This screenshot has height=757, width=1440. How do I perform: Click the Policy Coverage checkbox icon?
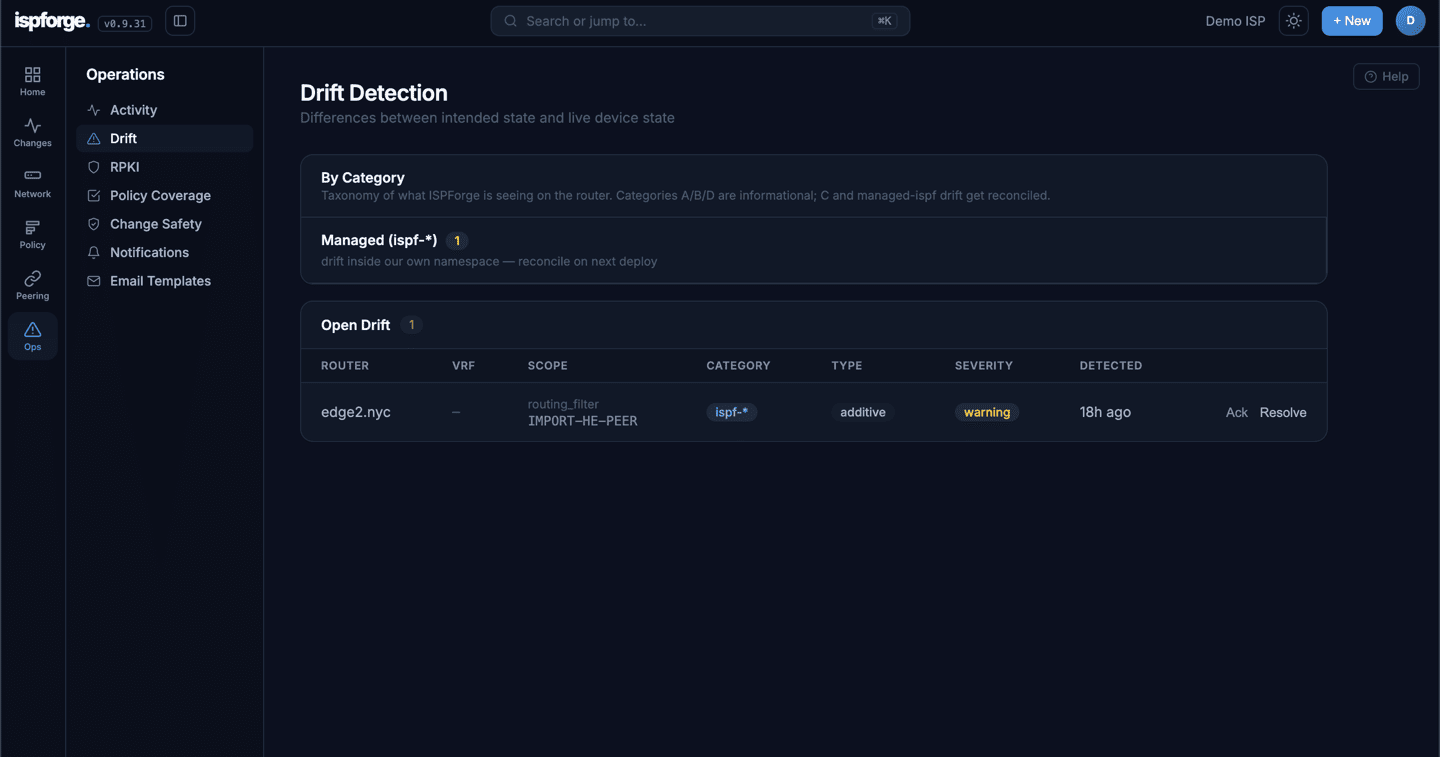(94, 196)
